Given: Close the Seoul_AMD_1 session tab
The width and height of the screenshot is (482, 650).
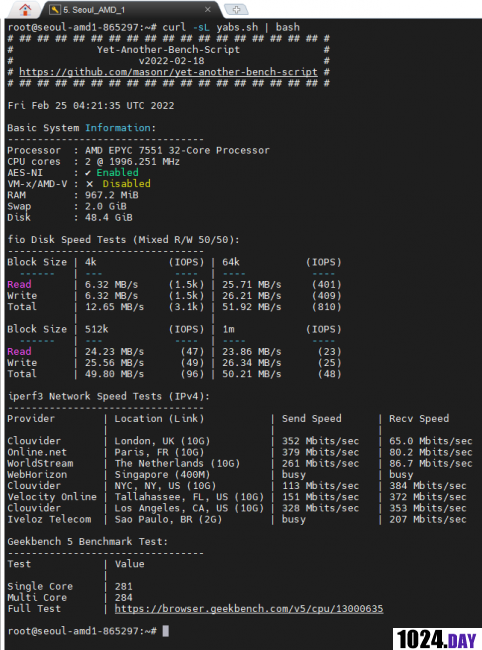Looking at the screenshot, I should click(208, 10).
